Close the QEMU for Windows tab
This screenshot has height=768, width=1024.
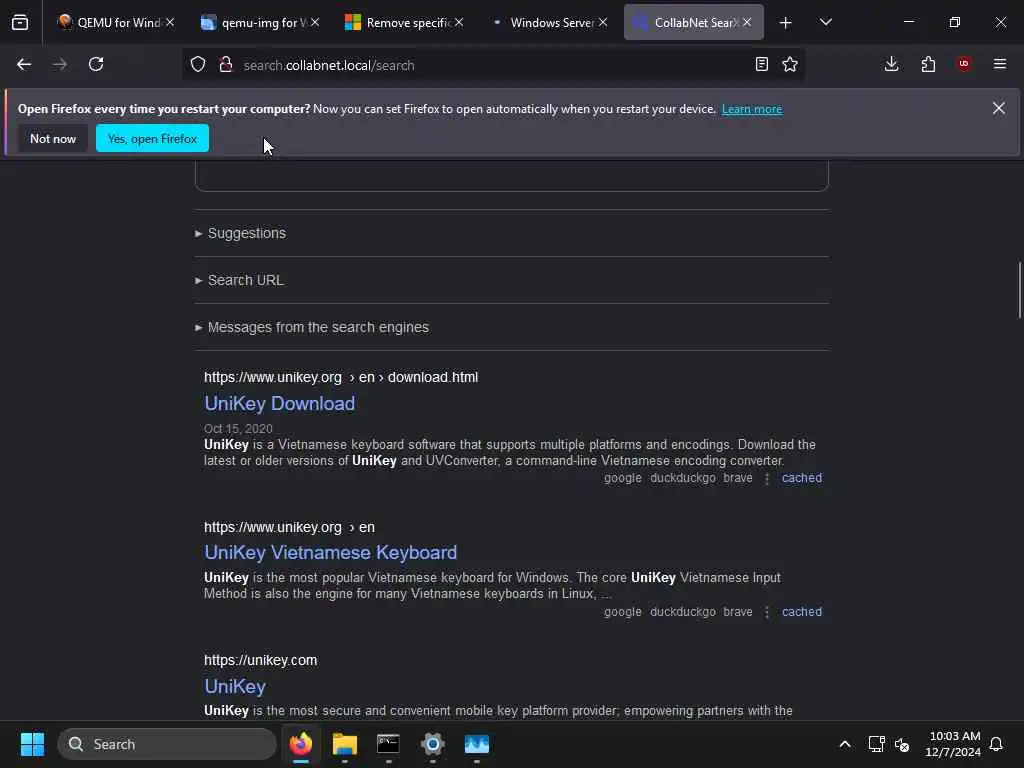[170, 23]
